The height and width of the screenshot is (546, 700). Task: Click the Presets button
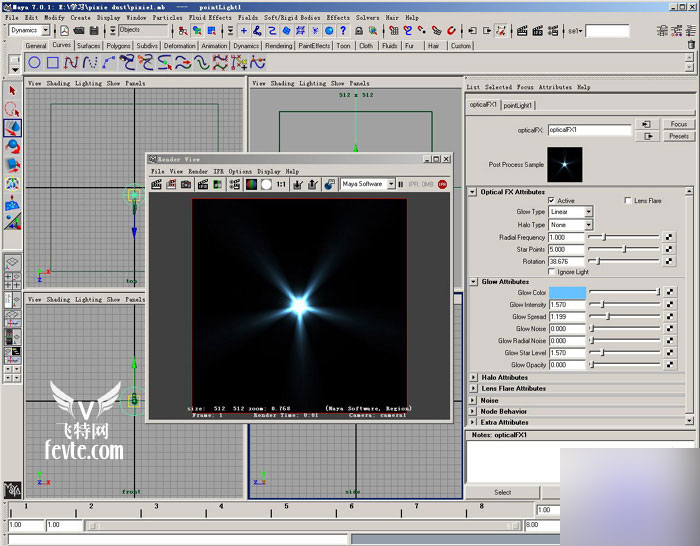pos(679,136)
